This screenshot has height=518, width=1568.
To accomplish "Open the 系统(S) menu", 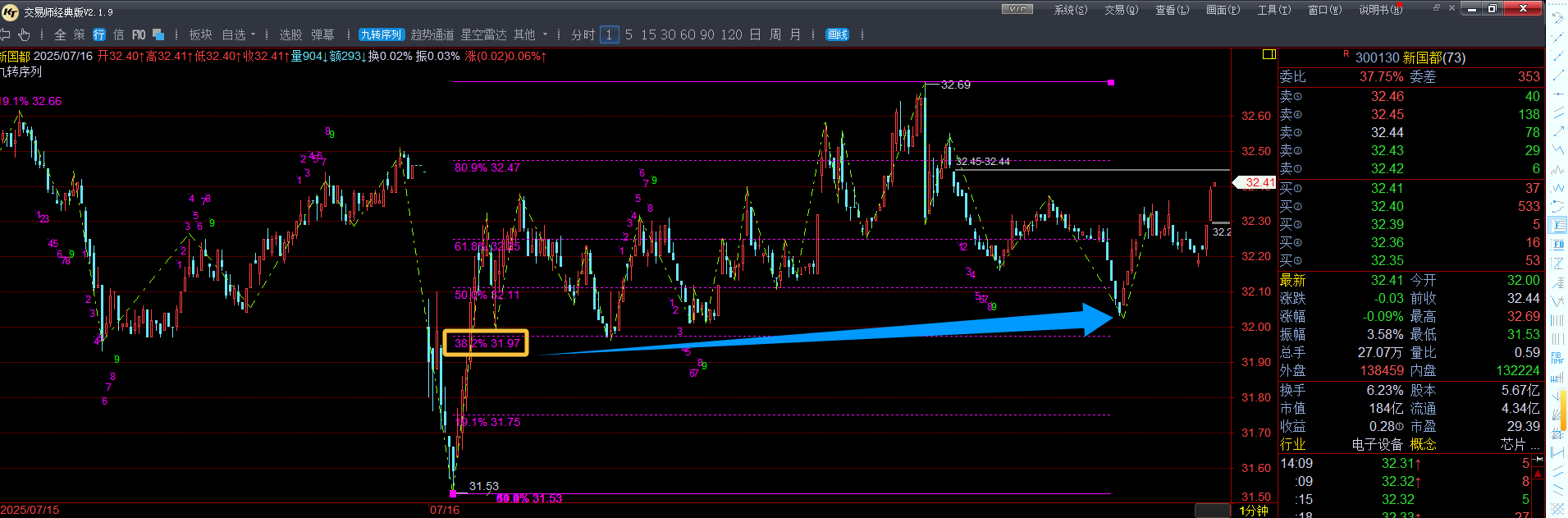I will [x=1071, y=10].
